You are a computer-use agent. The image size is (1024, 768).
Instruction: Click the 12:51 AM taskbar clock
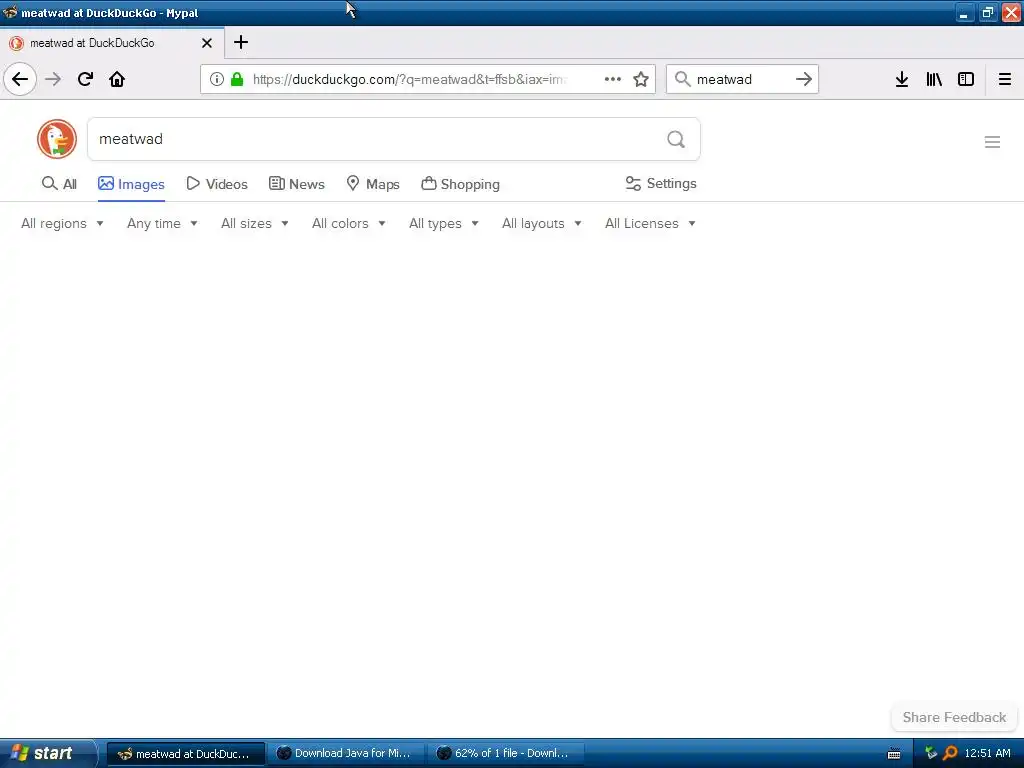point(987,754)
